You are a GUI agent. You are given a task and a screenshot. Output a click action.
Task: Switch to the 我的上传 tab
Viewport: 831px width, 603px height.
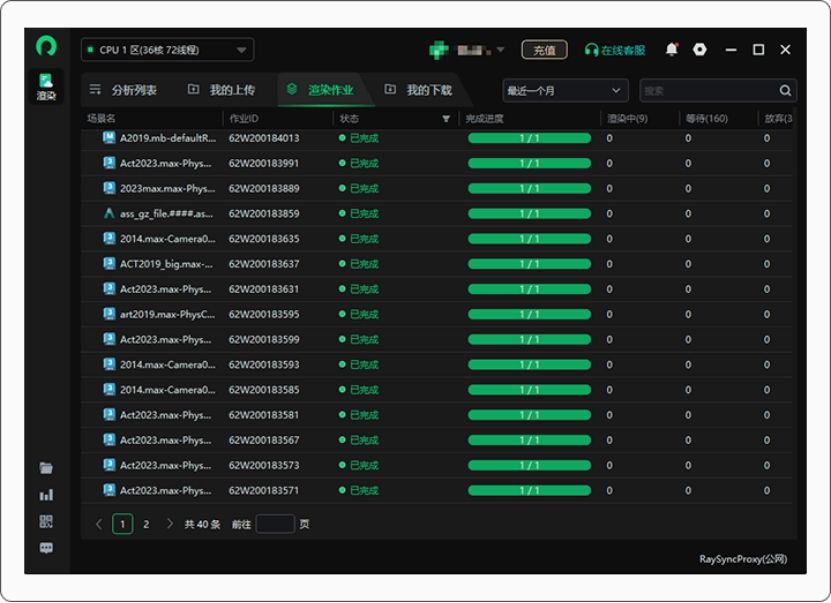point(222,90)
